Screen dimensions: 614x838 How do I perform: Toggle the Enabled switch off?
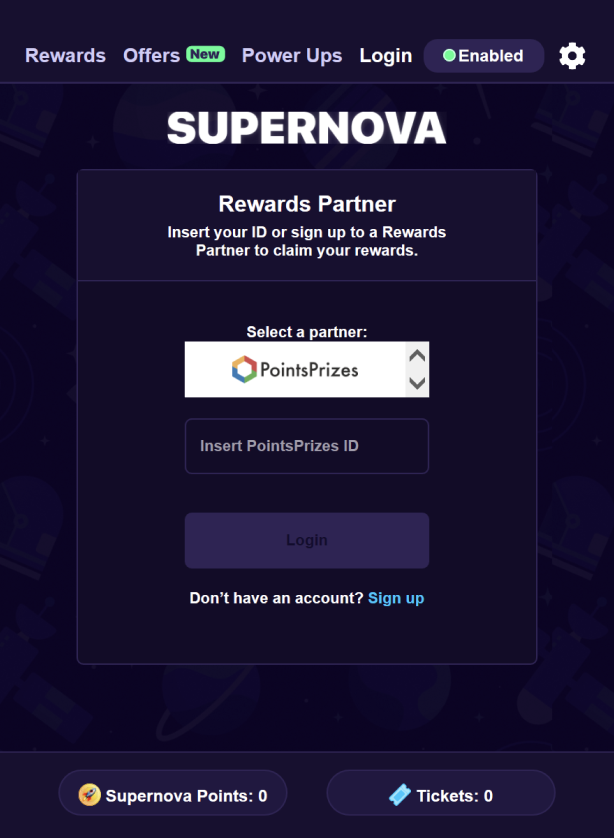click(484, 56)
